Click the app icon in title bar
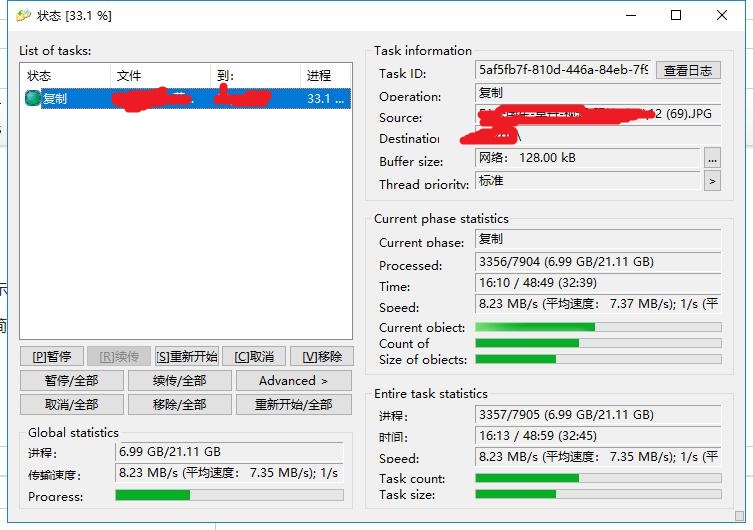The image size is (753, 530). point(23,15)
